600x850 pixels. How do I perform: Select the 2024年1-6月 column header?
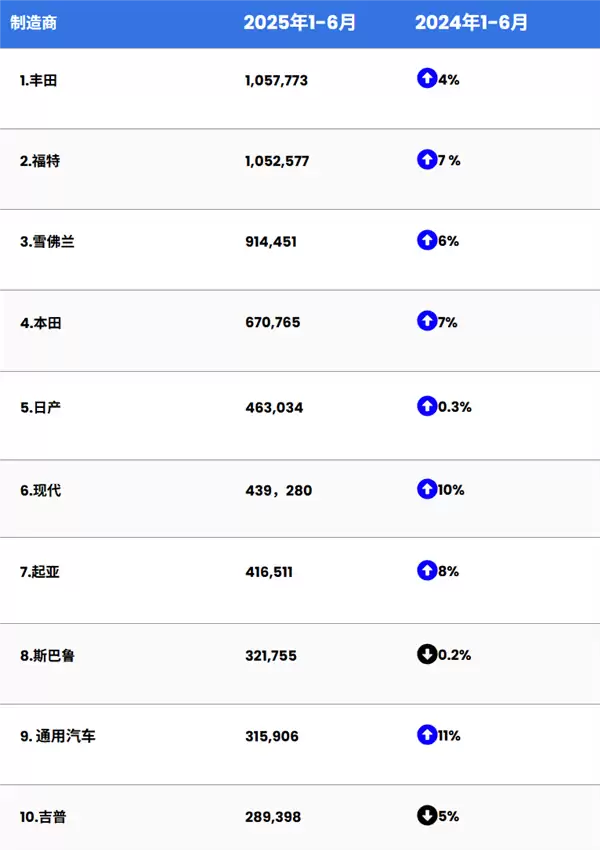[471, 22]
